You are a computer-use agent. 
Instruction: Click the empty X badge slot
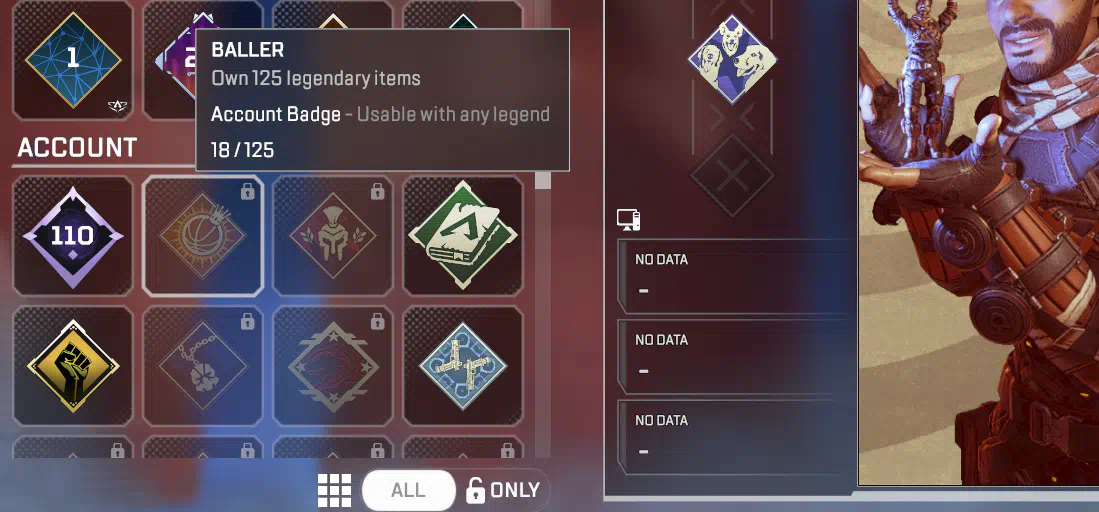tap(732, 175)
